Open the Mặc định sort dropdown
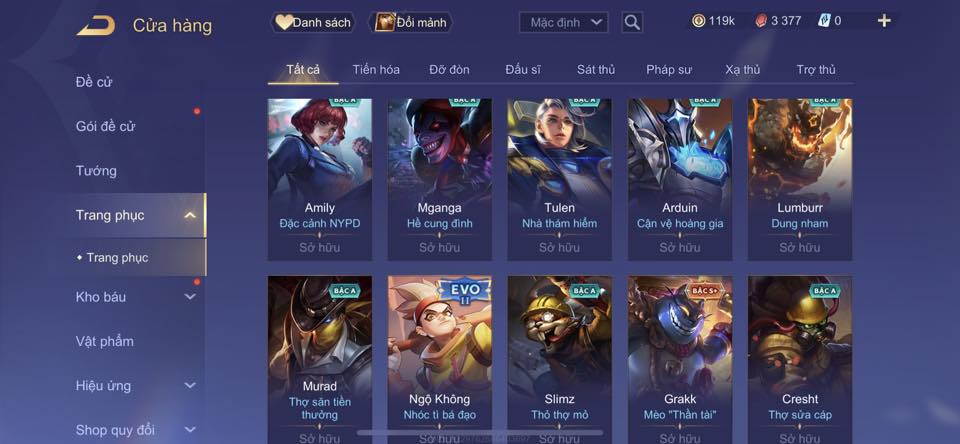The height and width of the screenshot is (444, 960). (563, 23)
